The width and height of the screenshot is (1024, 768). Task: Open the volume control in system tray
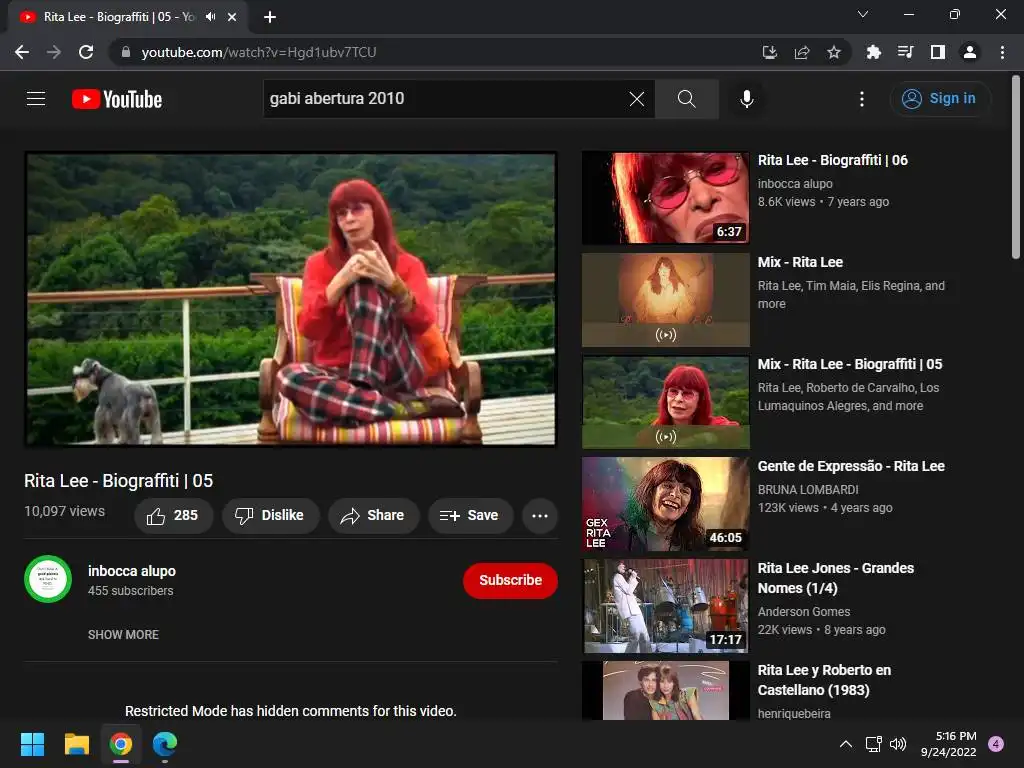click(x=898, y=744)
